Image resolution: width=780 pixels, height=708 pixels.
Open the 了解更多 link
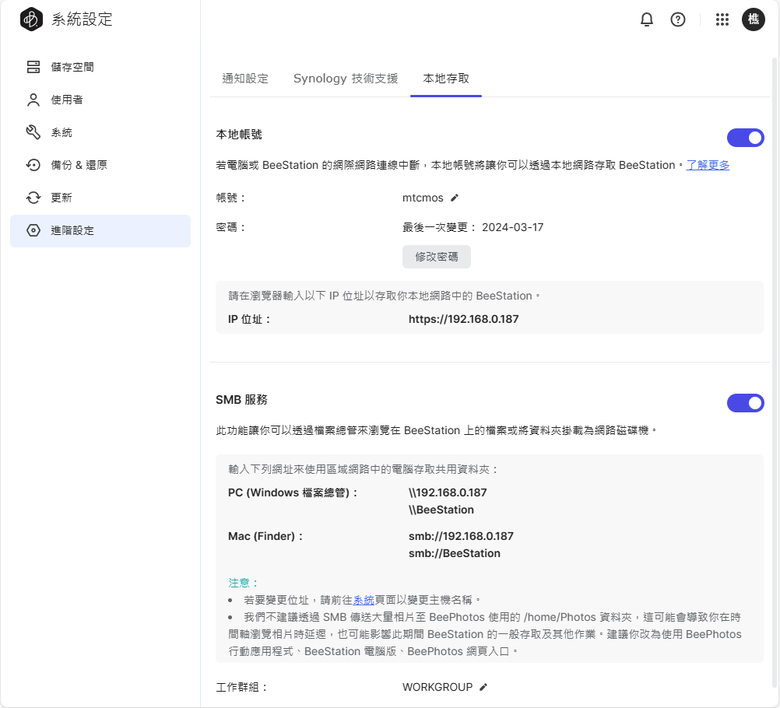tap(708, 165)
